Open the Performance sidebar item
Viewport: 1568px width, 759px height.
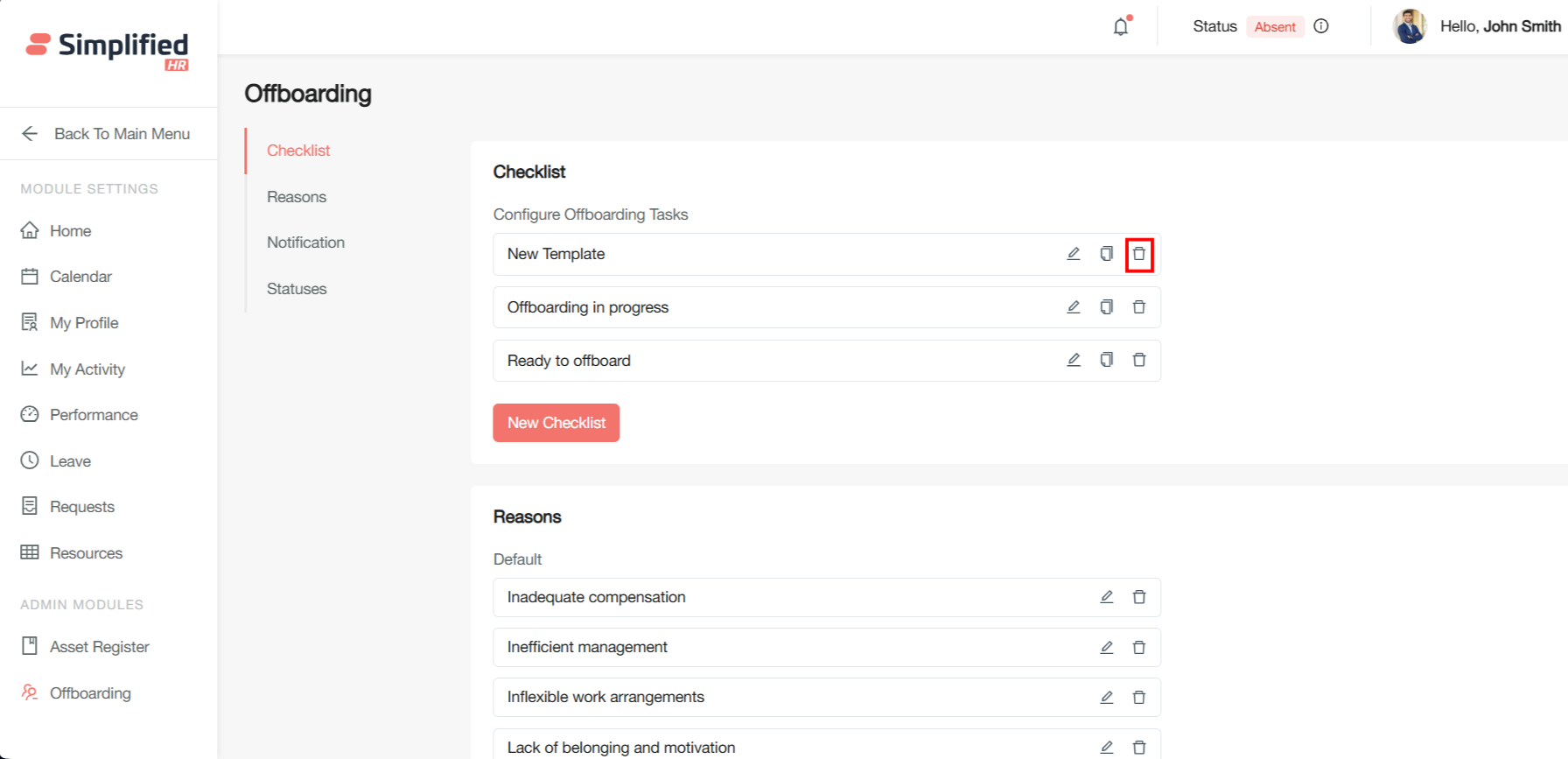click(x=94, y=415)
